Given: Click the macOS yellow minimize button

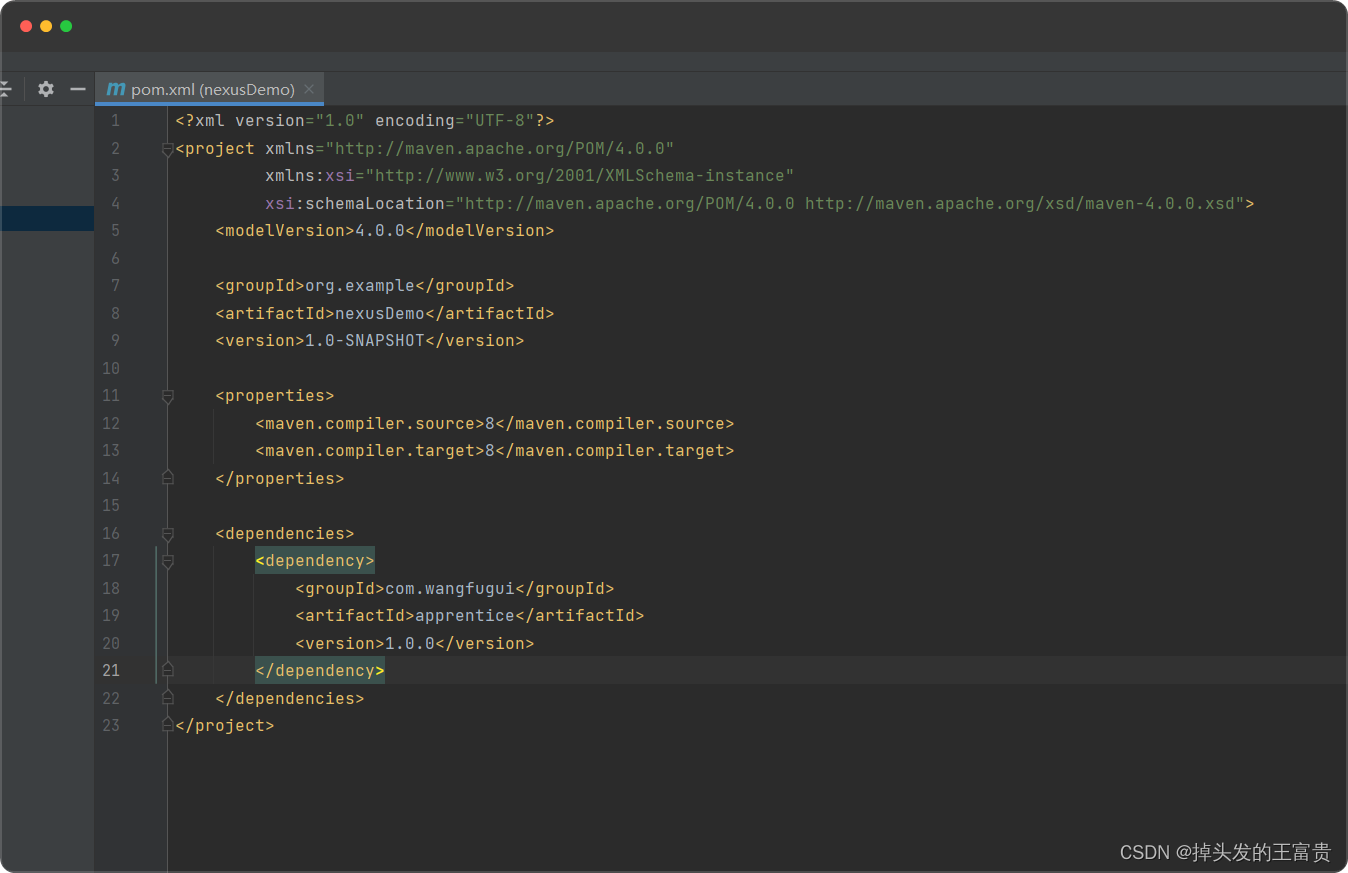Looking at the screenshot, I should point(46,26).
